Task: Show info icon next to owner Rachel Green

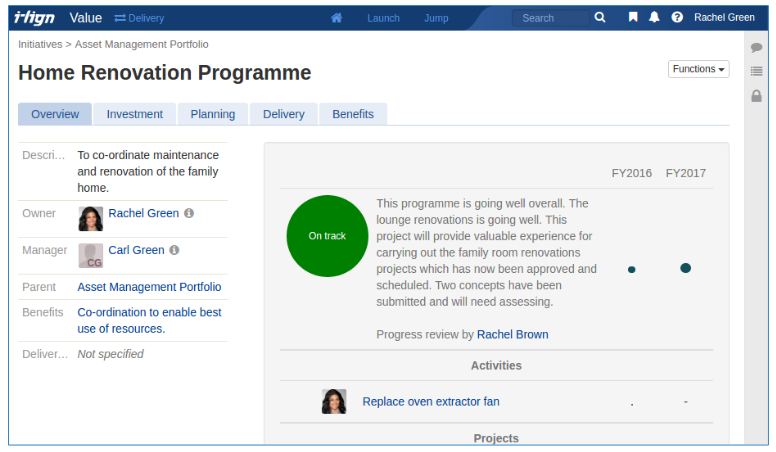Action: (189, 213)
